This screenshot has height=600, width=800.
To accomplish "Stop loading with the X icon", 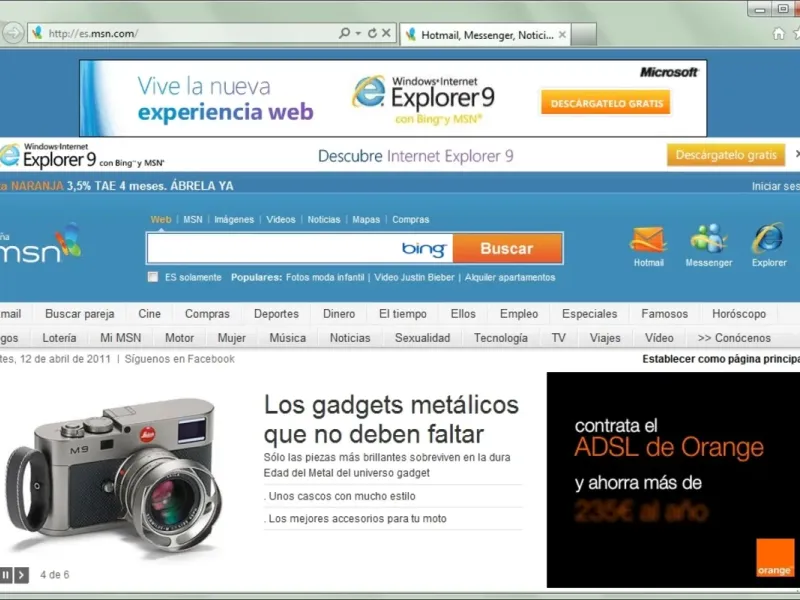I will click(x=386, y=33).
